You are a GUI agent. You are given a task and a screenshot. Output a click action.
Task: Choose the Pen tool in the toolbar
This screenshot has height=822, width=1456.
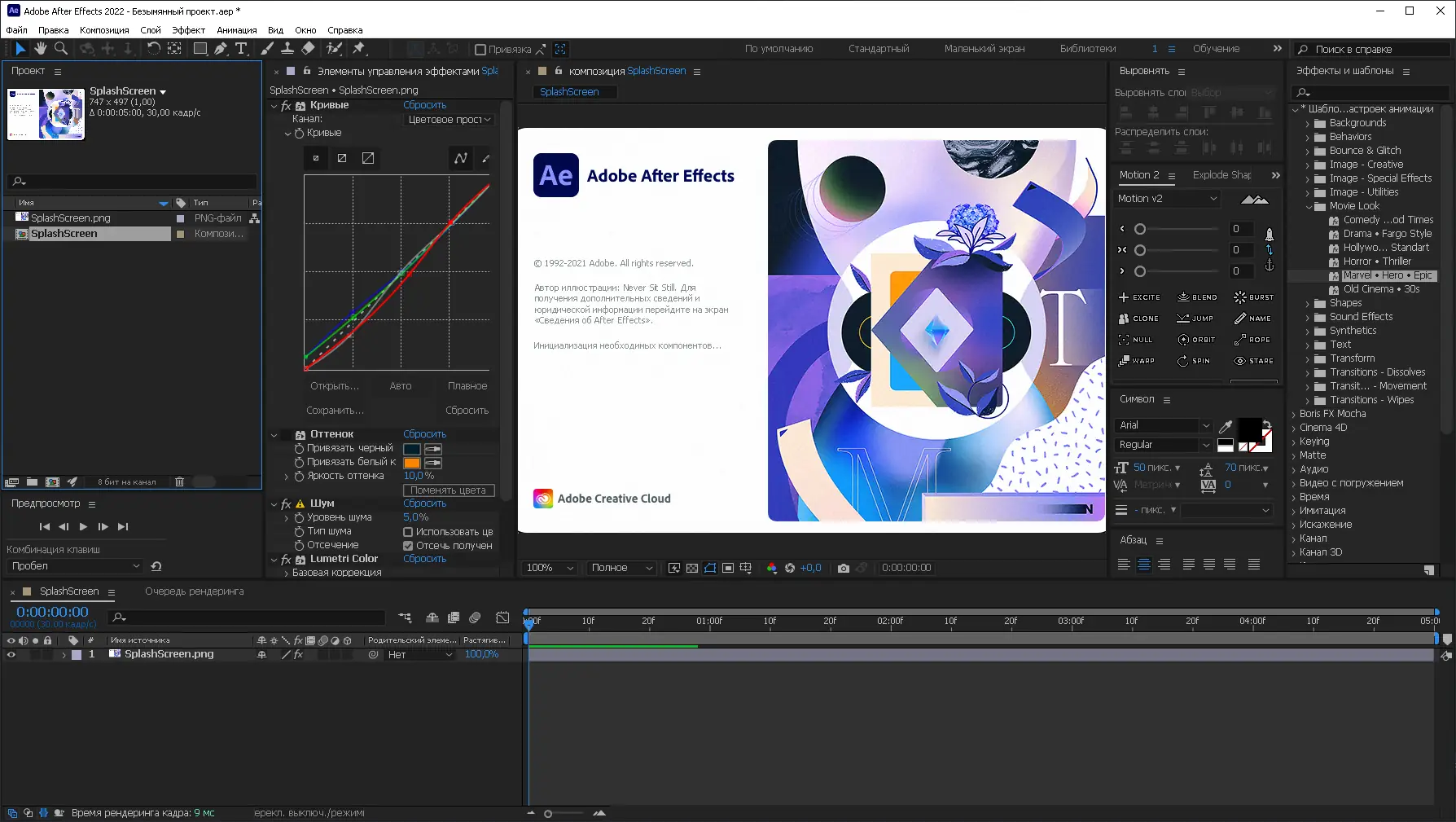point(221,49)
